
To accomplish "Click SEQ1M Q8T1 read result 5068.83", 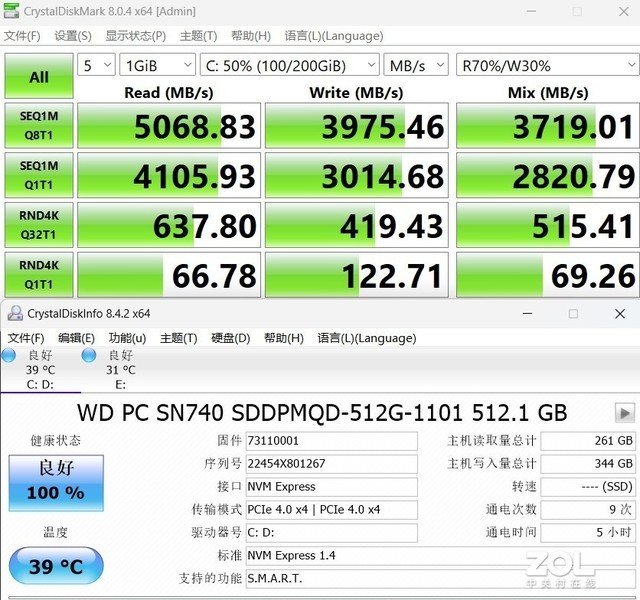I will (x=169, y=126).
